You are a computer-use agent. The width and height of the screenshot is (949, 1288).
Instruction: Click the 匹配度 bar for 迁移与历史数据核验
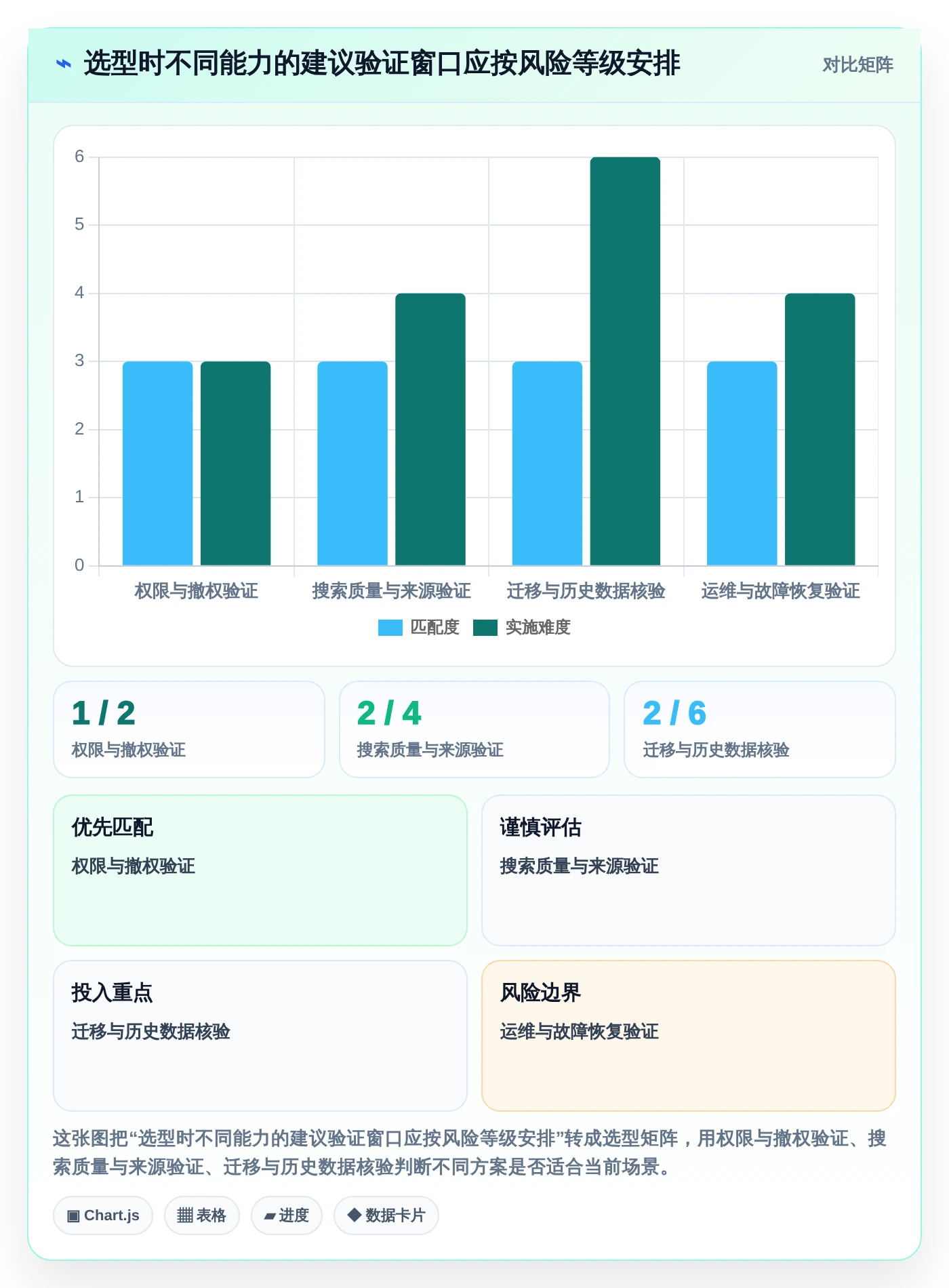[x=548, y=464]
